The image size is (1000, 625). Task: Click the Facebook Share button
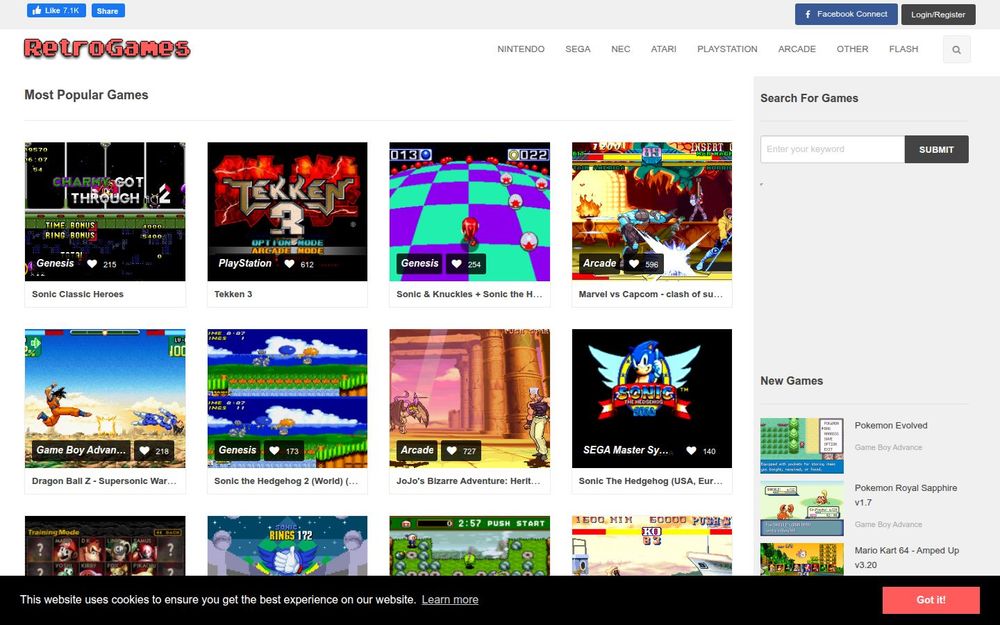tap(108, 10)
